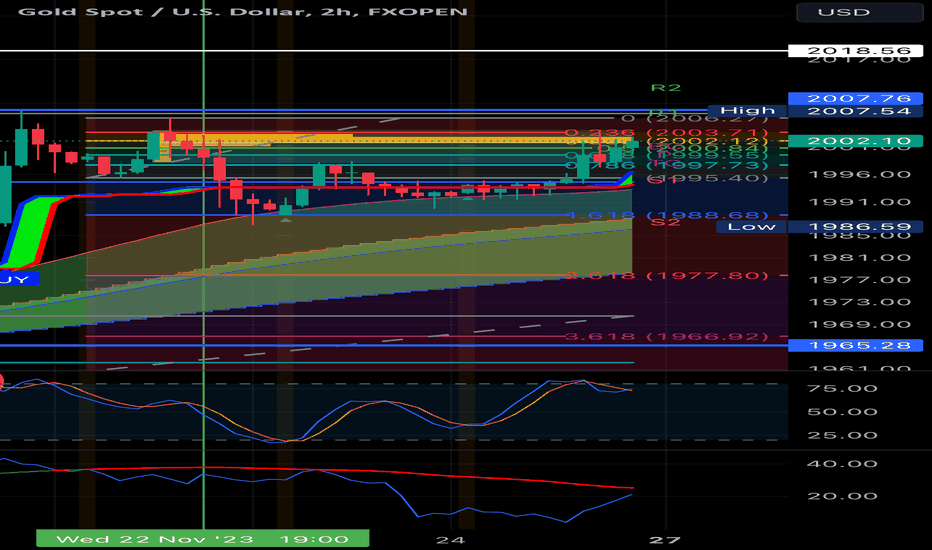Click the blue 2007.76 price label
This screenshot has height=550, width=932.
855,98
